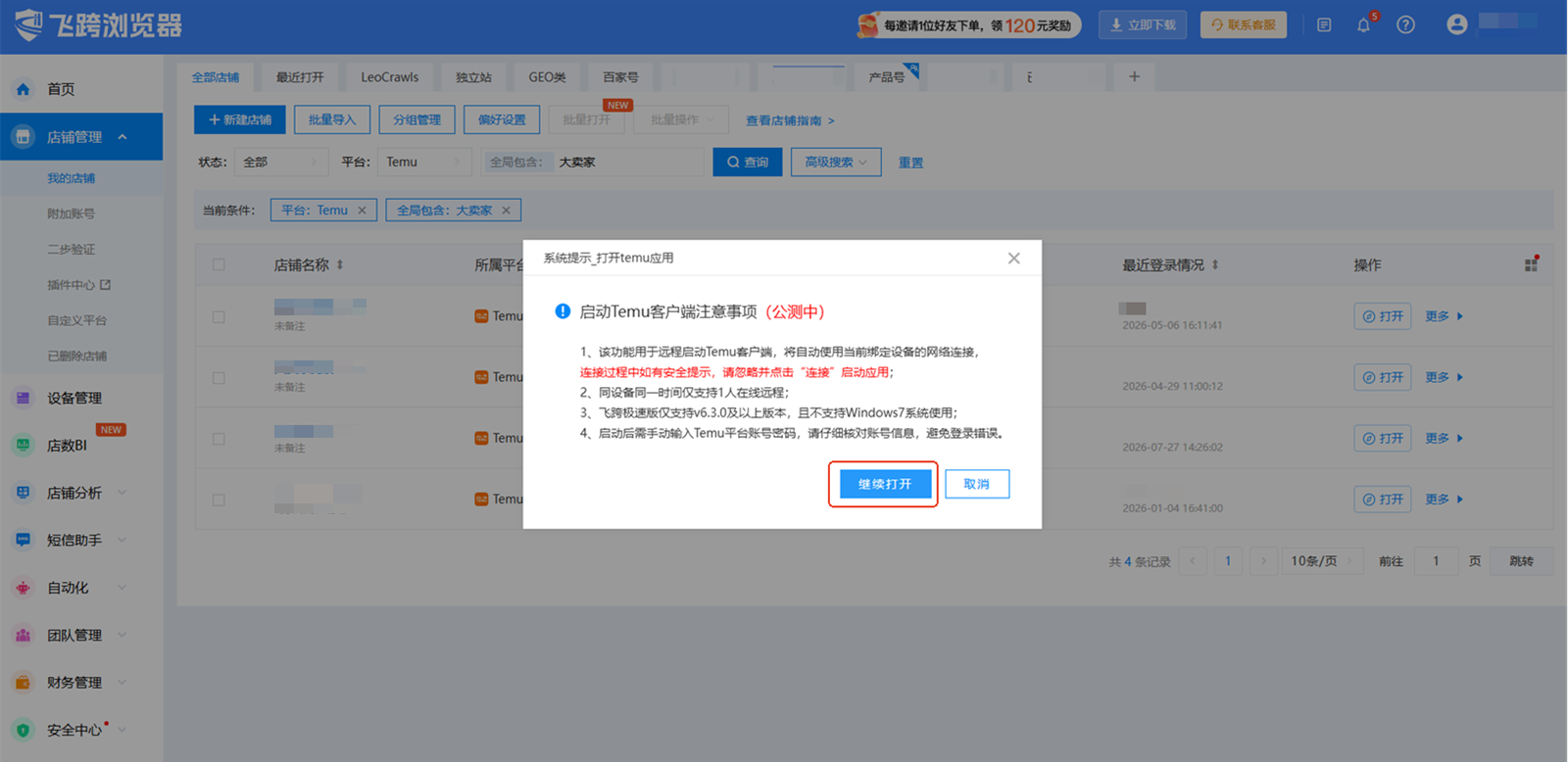Screen dimensions: 1568x762
Task: Open 更多 for the 2026-01-04 row
Action: tap(1444, 500)
